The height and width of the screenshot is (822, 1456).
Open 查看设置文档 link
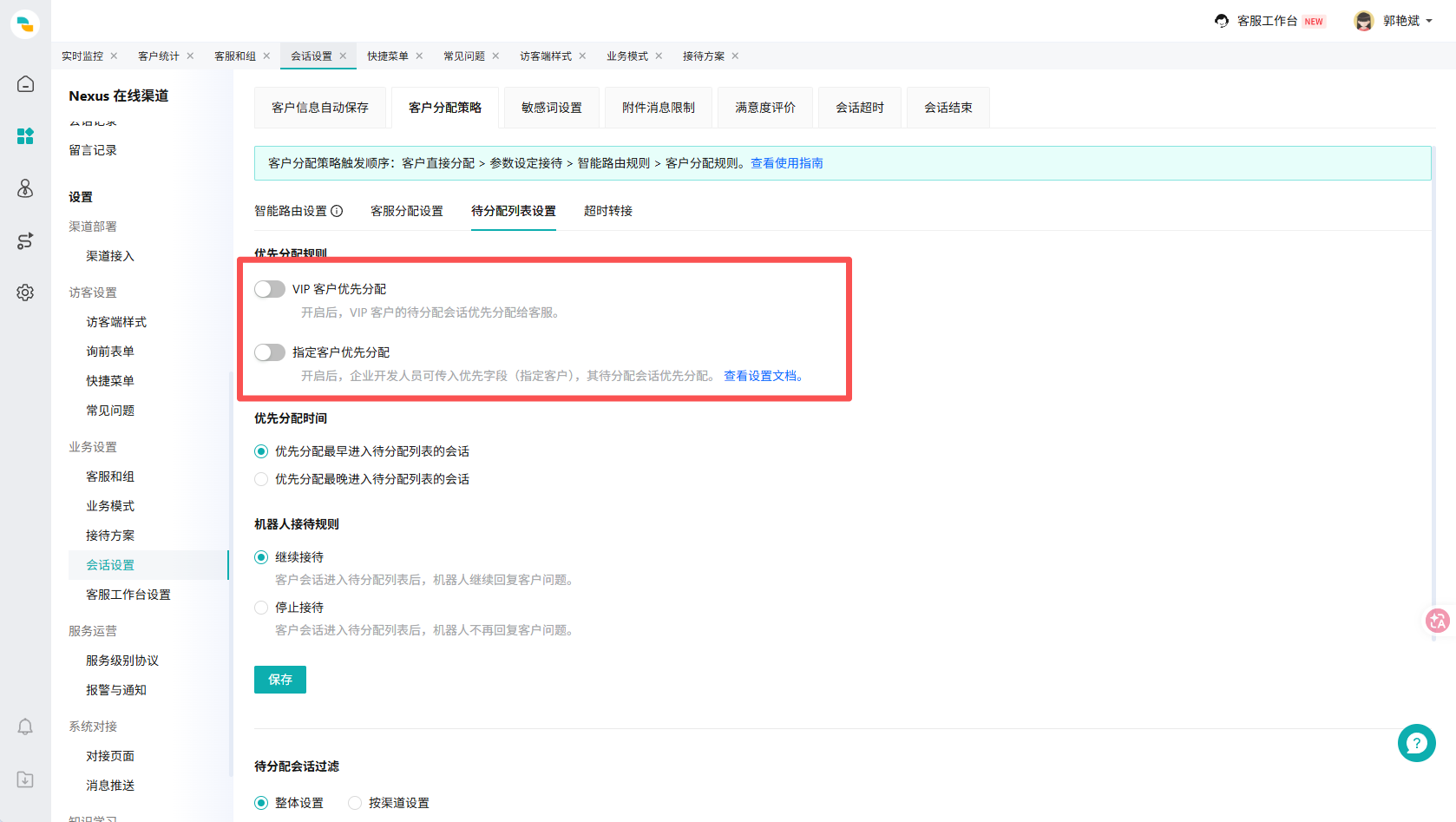[764, 376]
